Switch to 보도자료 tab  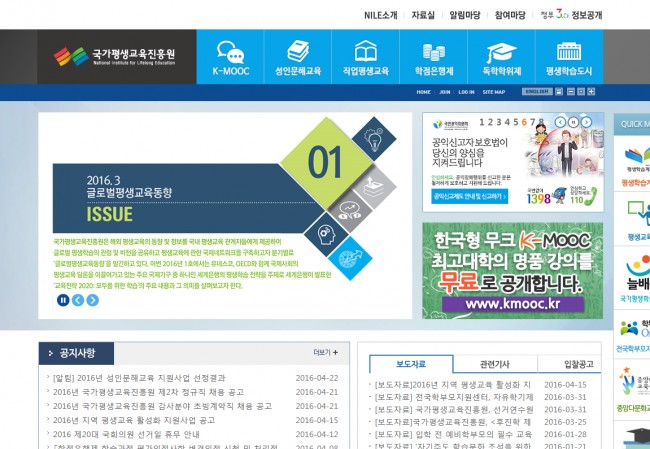[411, 364]
